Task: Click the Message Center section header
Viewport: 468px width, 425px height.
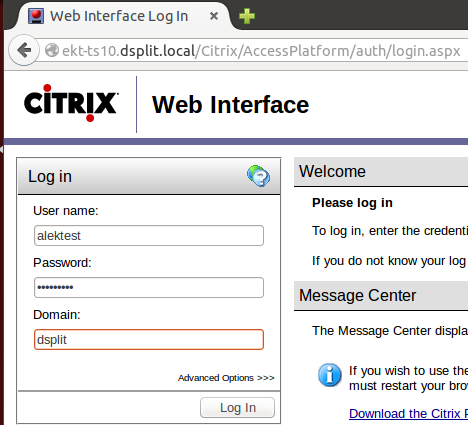Action: 381,296
